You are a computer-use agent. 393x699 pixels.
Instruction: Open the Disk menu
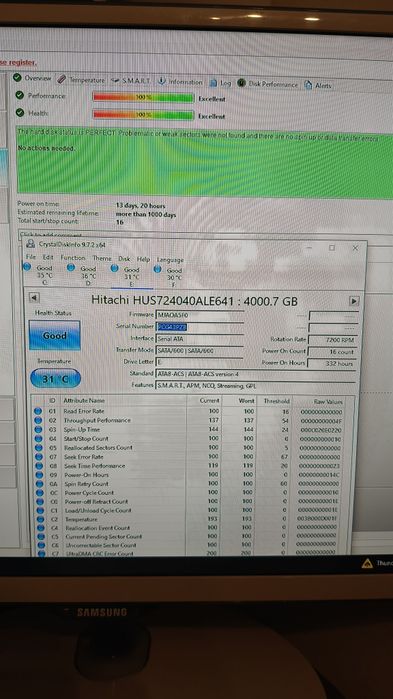[124, 259]
